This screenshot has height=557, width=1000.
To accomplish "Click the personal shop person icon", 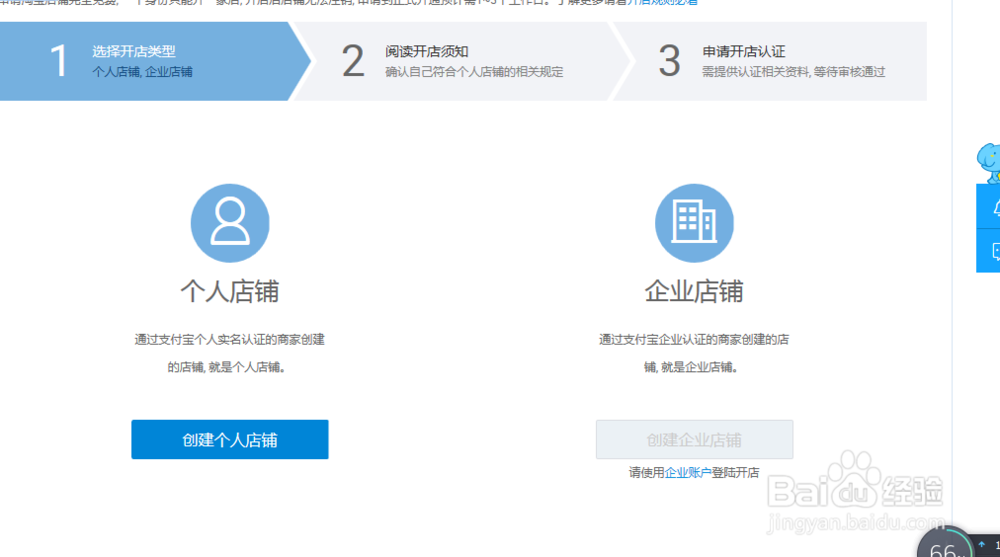I will click(230, 223).
